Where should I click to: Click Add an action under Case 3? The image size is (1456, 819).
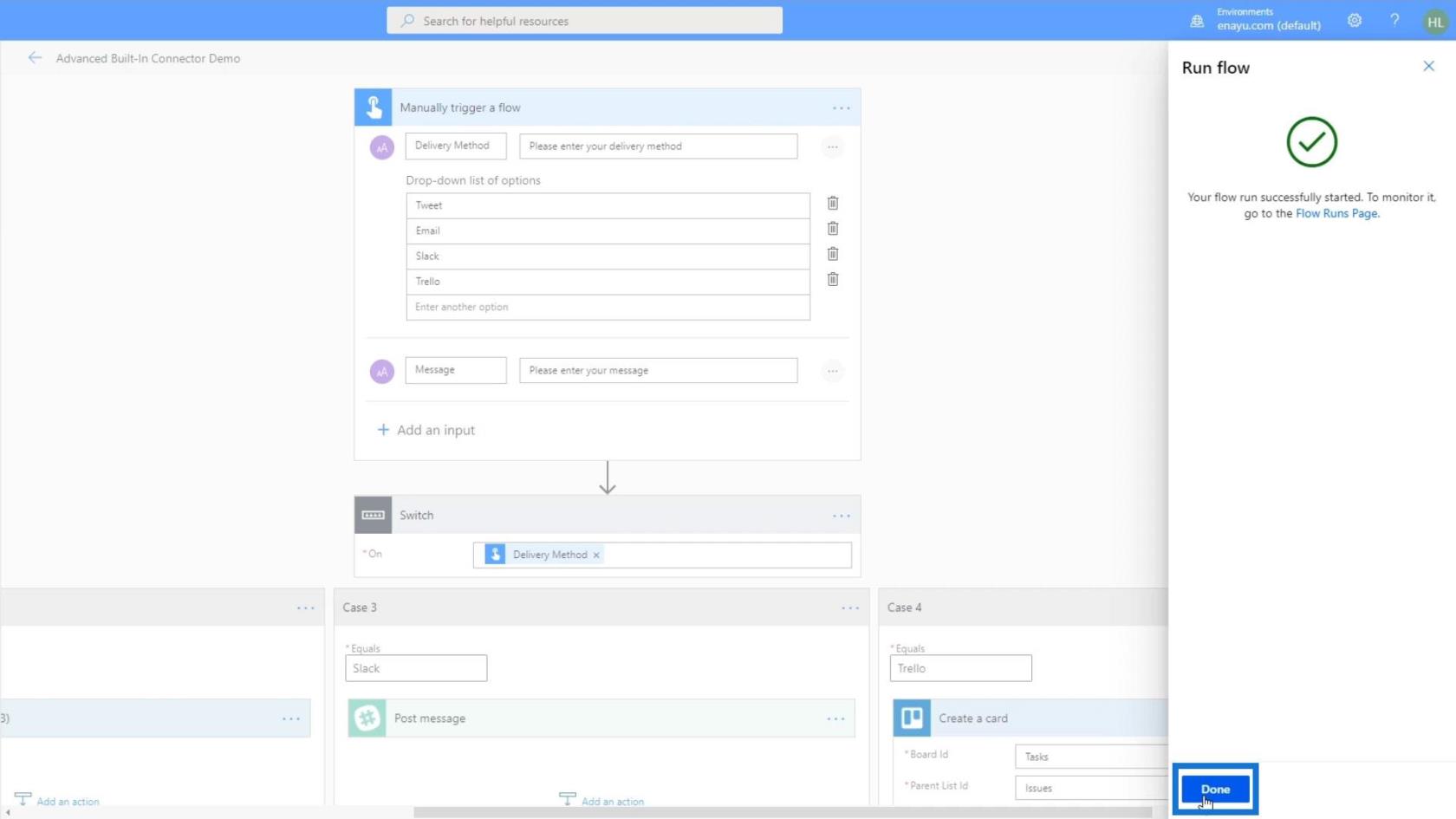click(603, 801)
